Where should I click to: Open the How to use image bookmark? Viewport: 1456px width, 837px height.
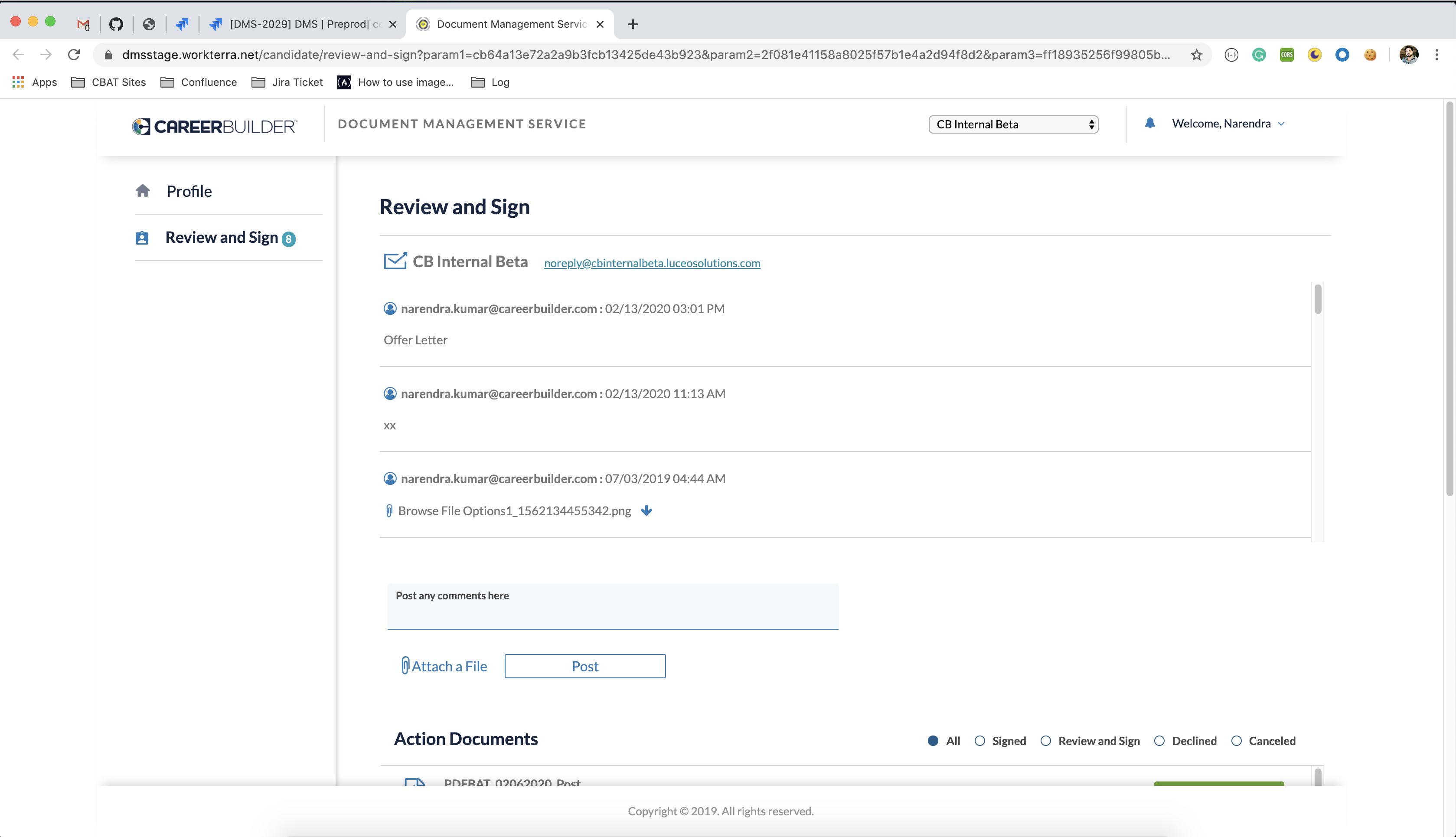(x=396, y=82)
